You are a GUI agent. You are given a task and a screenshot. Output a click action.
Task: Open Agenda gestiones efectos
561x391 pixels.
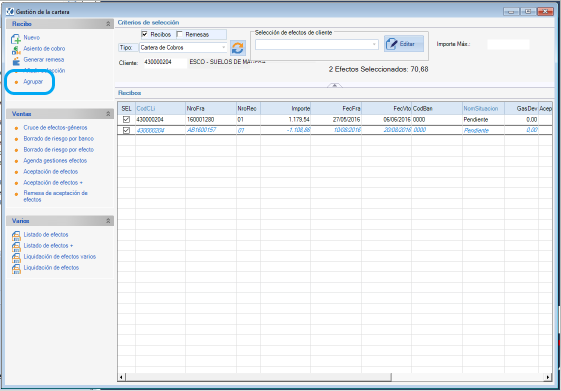click(x=55, y=161)
